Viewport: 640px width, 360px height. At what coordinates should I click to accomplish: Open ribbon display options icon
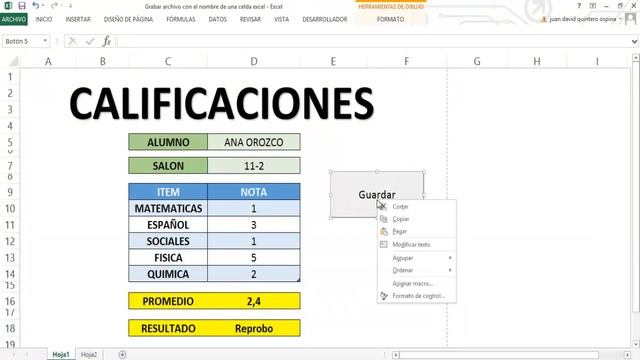tap(593, 6)
